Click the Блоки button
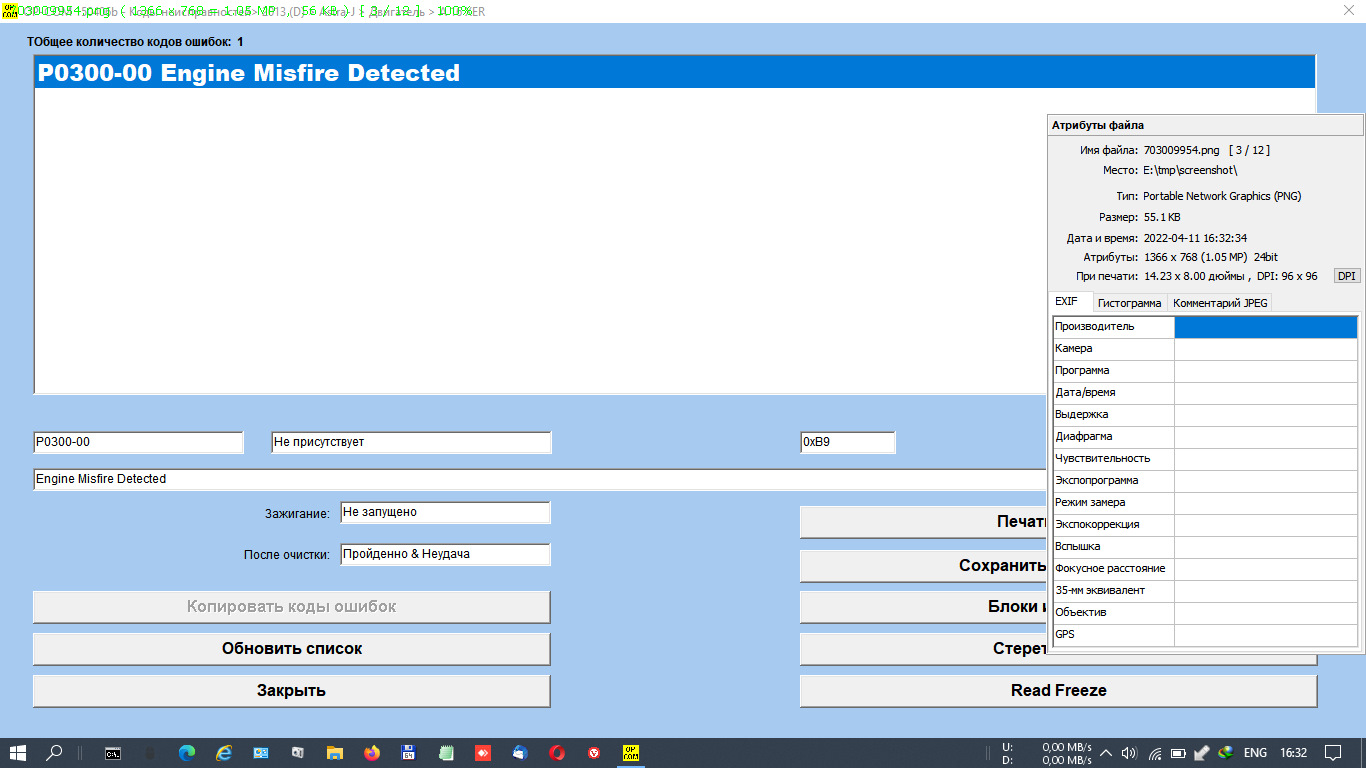The width and height of the screenshot is (1366, 768). coord(924,607)
